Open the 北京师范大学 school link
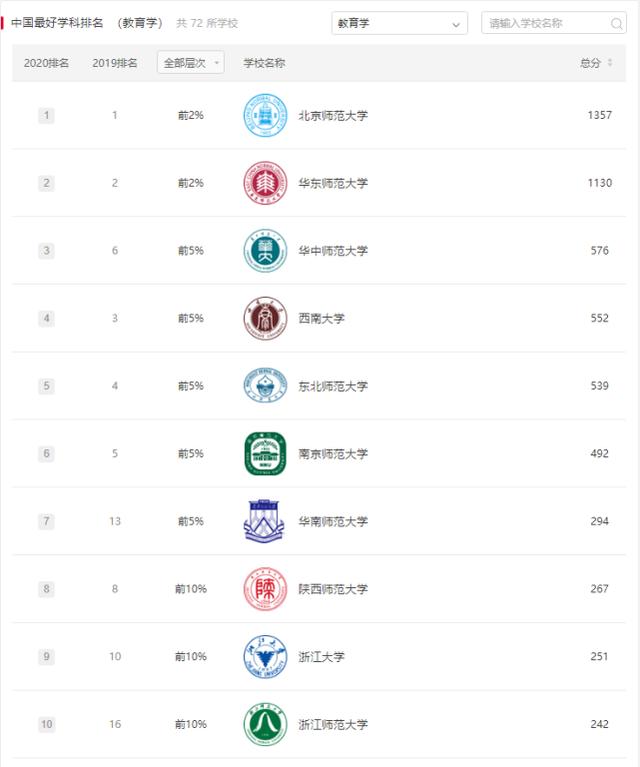The image size is (640, 767). pyautogui.click(x=333, y=115)
